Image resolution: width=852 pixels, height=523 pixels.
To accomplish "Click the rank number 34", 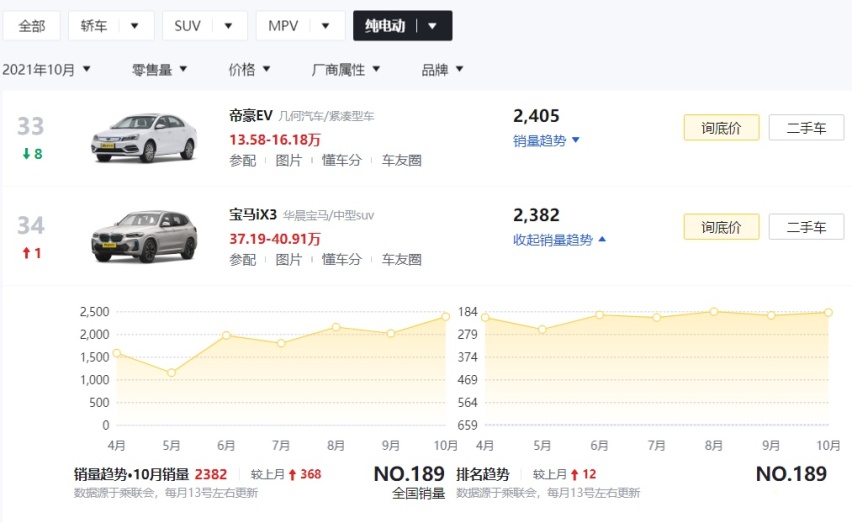I will pyautogui.click(x=30, y=225).
